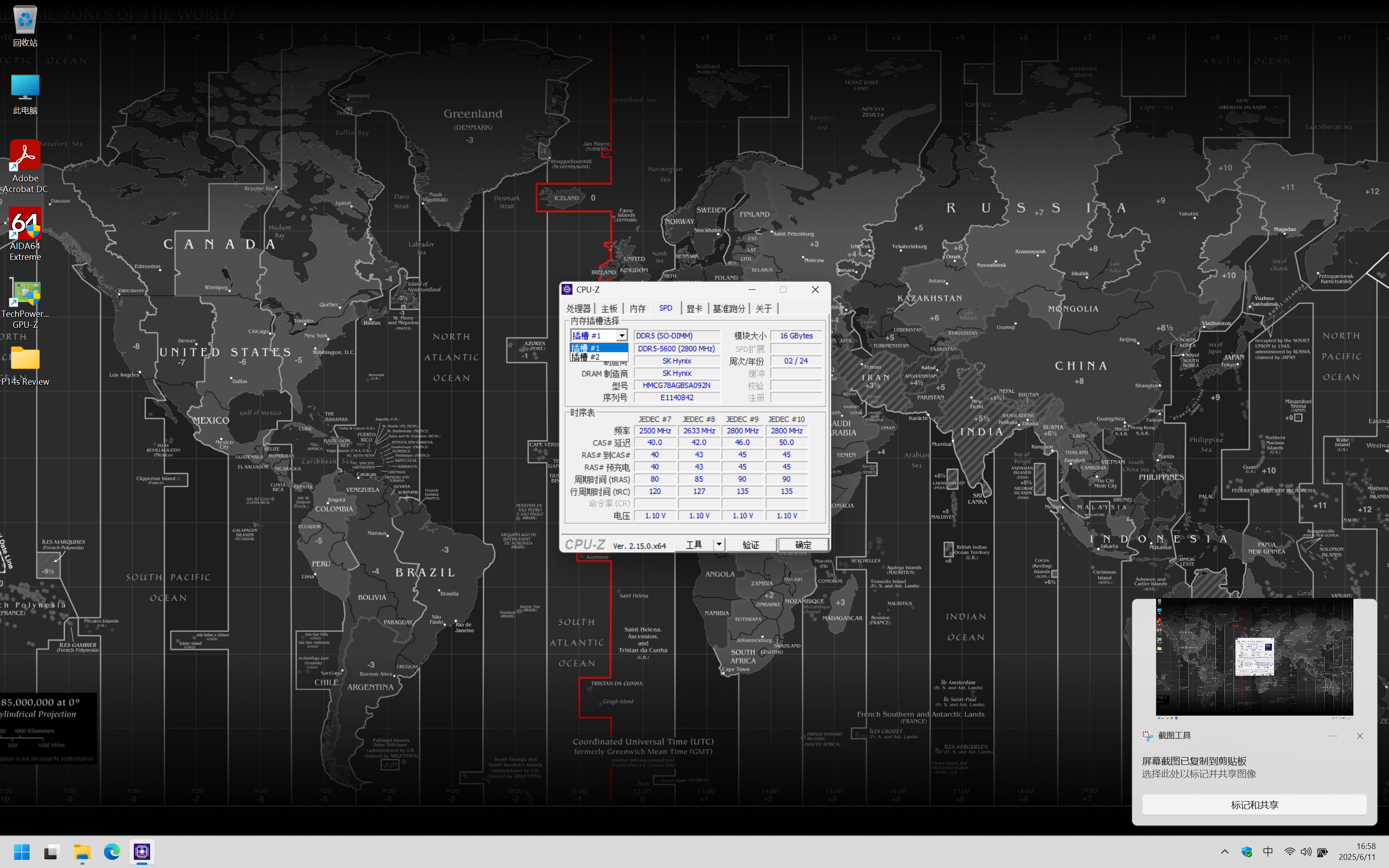The height and width of the screenshot is (868, 1389).
Task: Open the screenshot thumbnail in the notification
Action: (1254, 659)
